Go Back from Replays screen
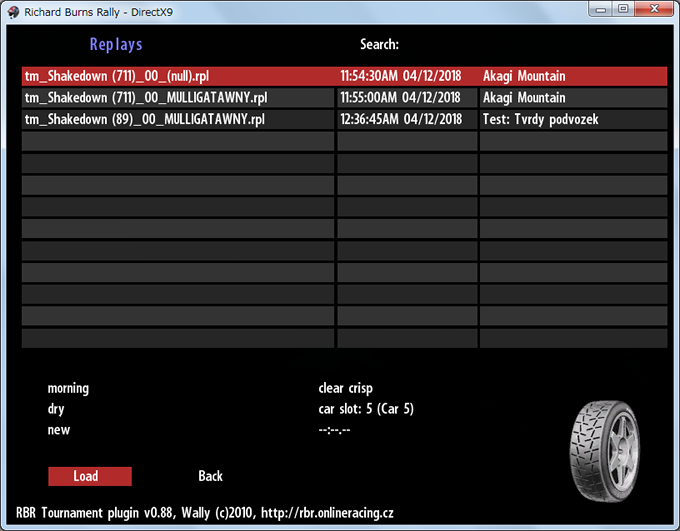This screenshot has height=531, width=680. (x=210, y=476)
